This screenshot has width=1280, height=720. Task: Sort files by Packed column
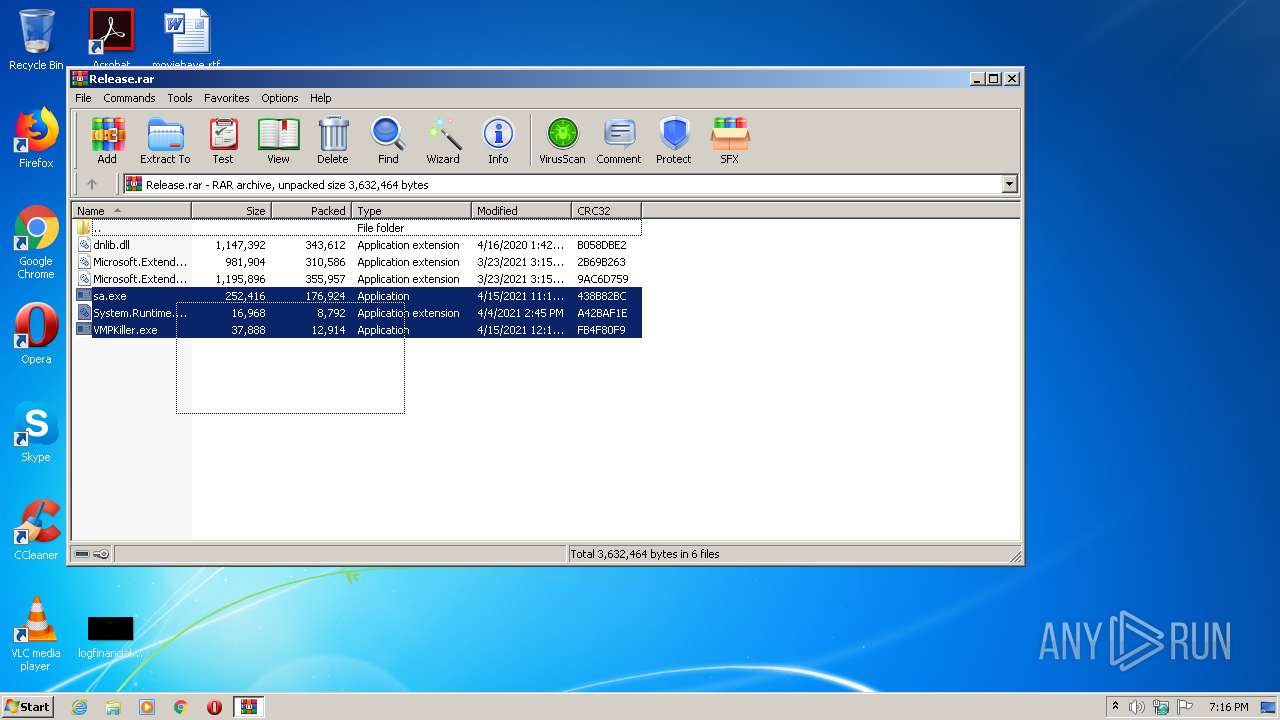(311, 211)
